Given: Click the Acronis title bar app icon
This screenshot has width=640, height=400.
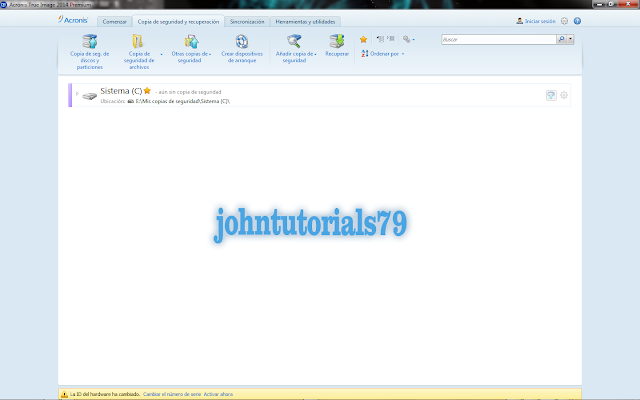Looking at the screenshot, I should click(4, 4).
